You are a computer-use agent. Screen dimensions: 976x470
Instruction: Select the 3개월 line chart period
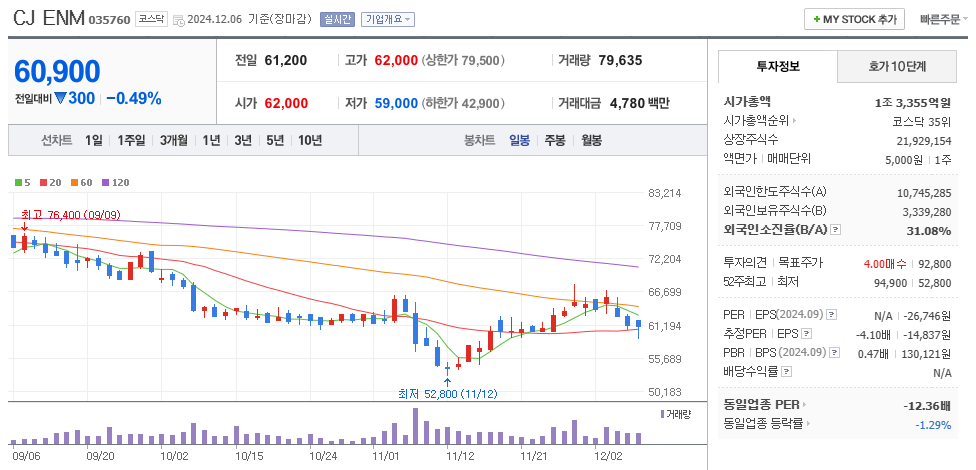[x=174, y=140]
